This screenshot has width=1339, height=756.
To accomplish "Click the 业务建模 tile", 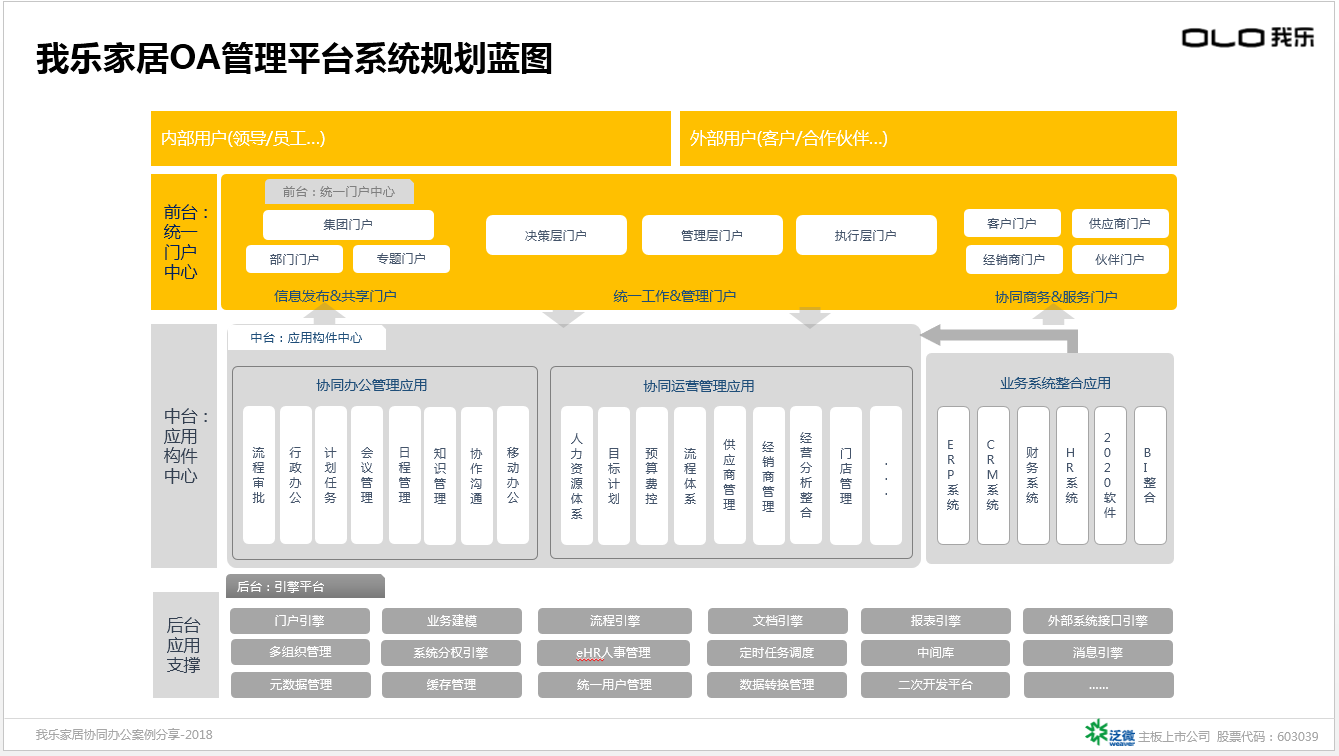I will pyautogui.click(x=452, y=621).
